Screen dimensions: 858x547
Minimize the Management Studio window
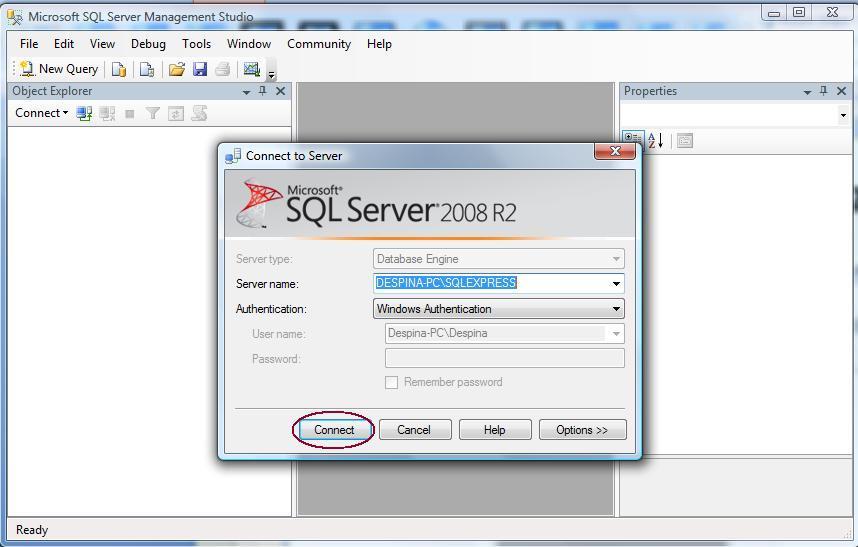coord(774,13)
